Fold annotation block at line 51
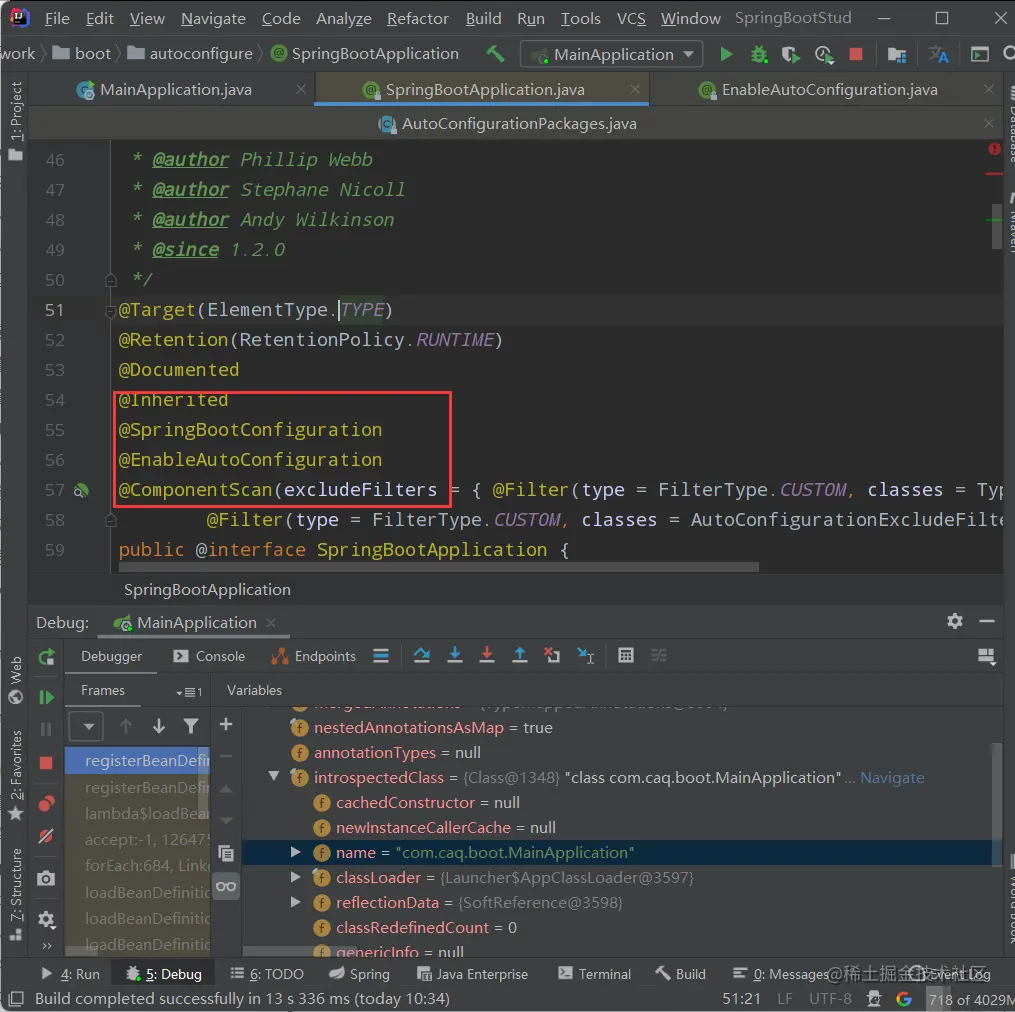Screen dimensions: 1015x1012 pyautogui.click(x=110, y=311)
